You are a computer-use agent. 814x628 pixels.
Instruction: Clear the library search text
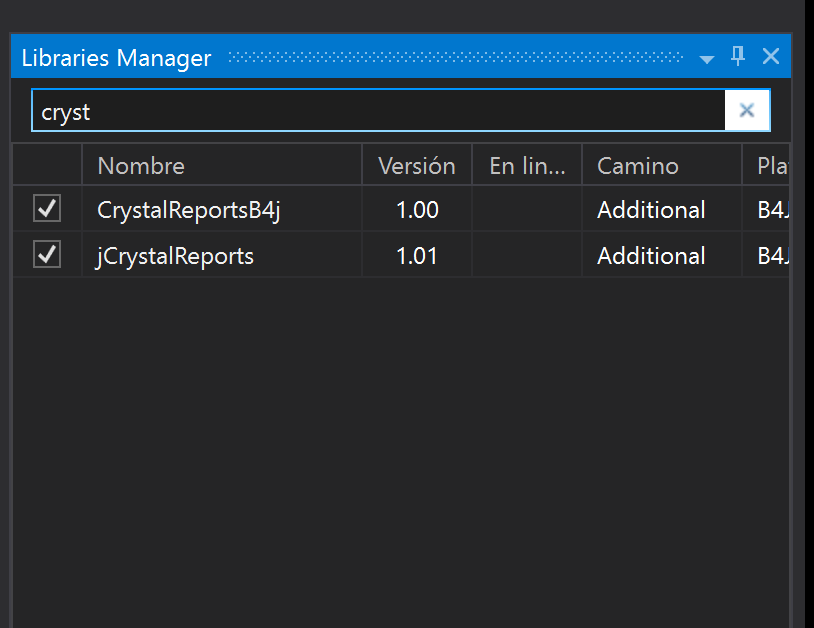tap(746, 111)
